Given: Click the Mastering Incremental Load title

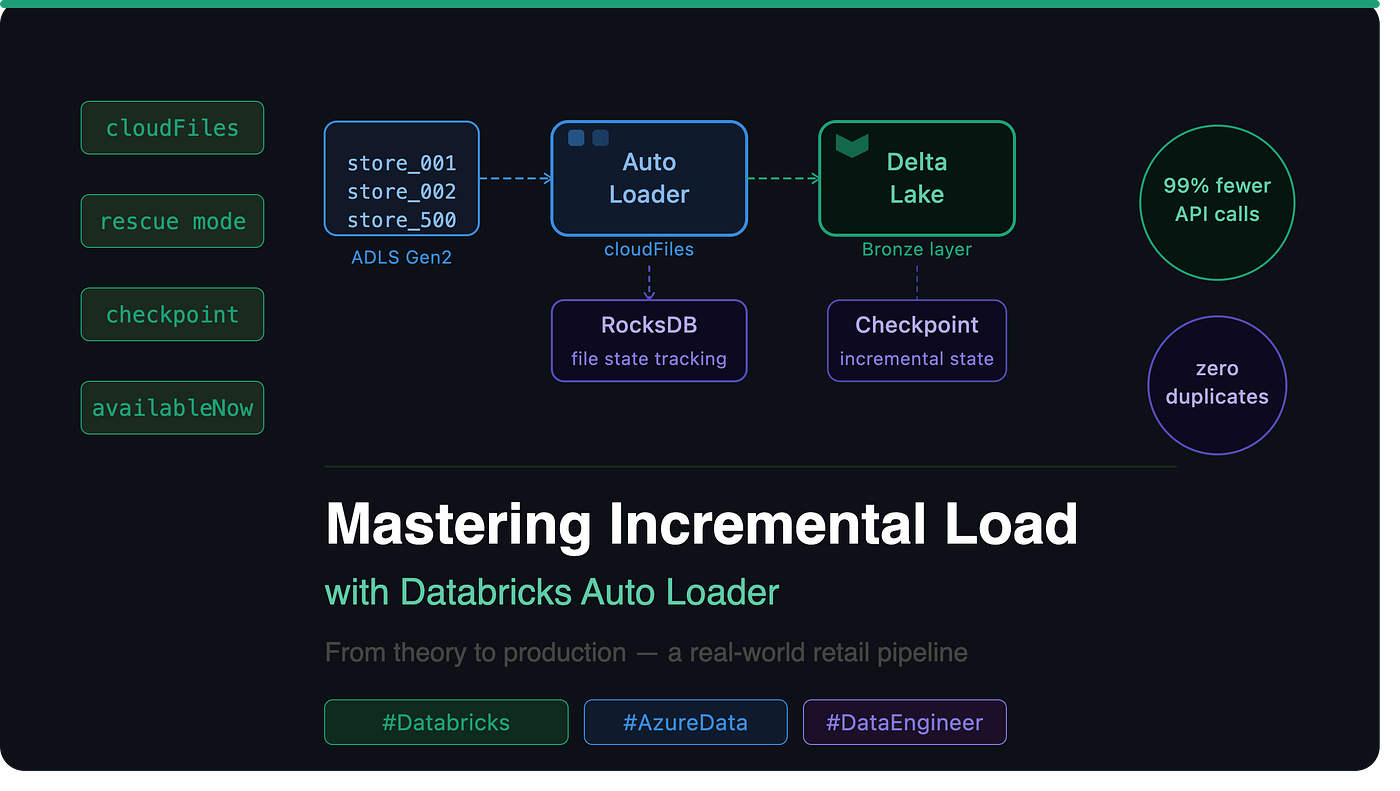Looking at the screenshot, I should [x=702, y=524].
